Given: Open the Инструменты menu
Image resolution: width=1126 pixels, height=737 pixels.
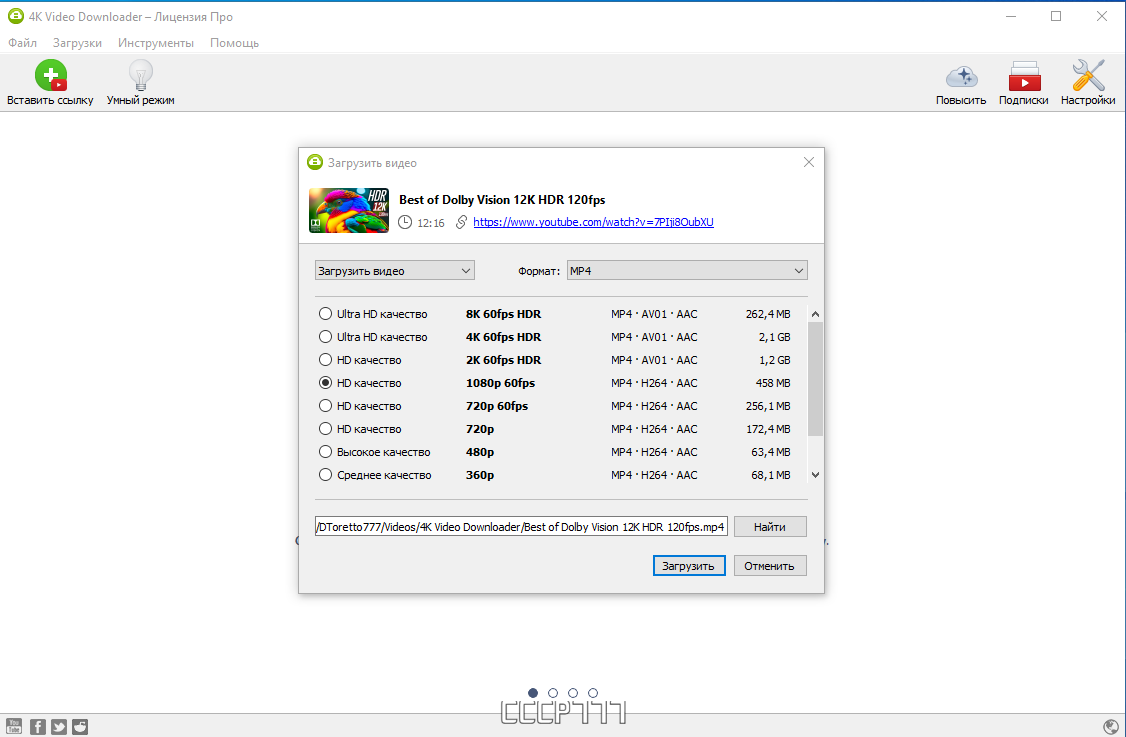Looking at the screenshot, I should [x=156, y=43].
